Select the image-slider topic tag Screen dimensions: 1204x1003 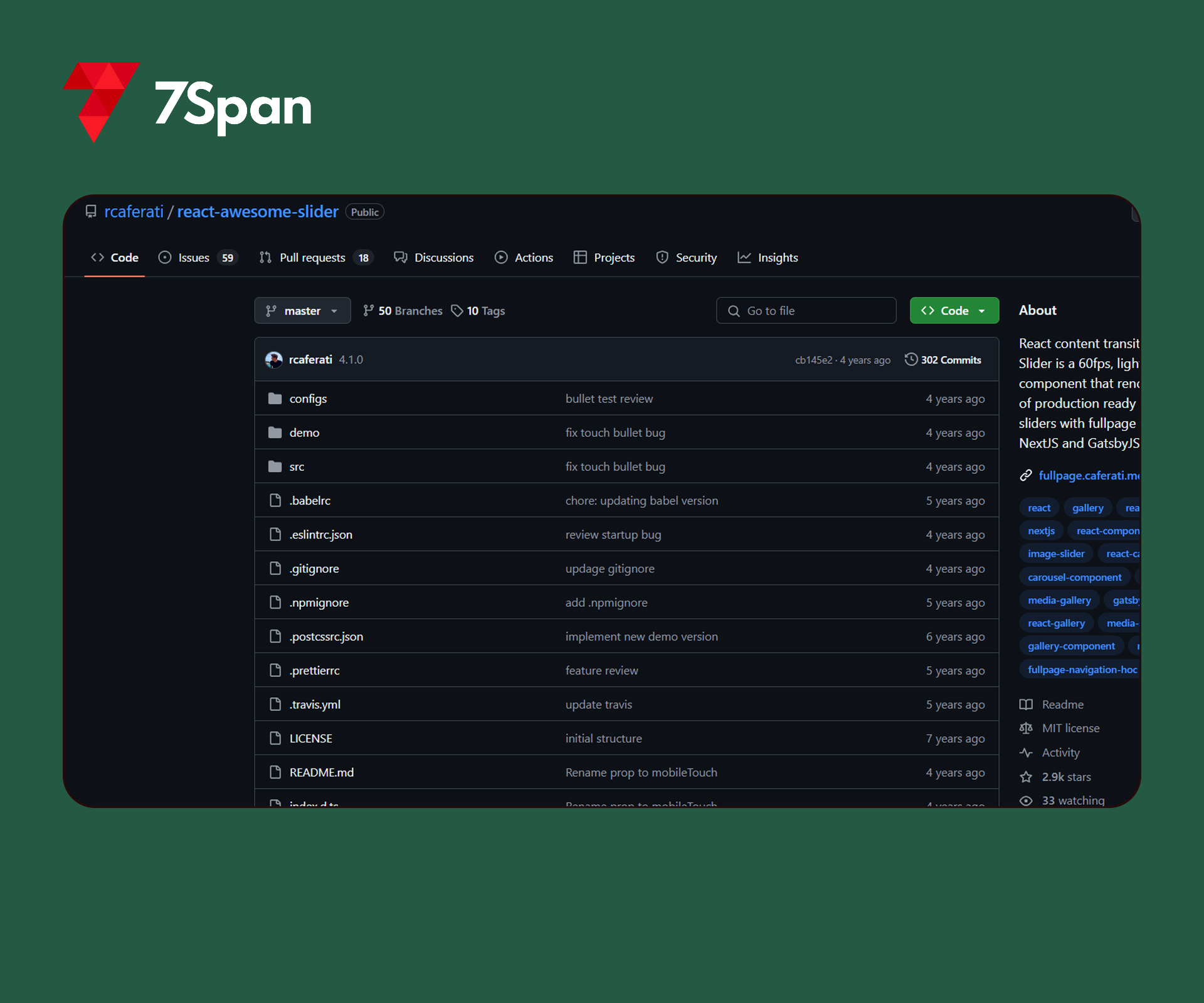click(1056, 554)
